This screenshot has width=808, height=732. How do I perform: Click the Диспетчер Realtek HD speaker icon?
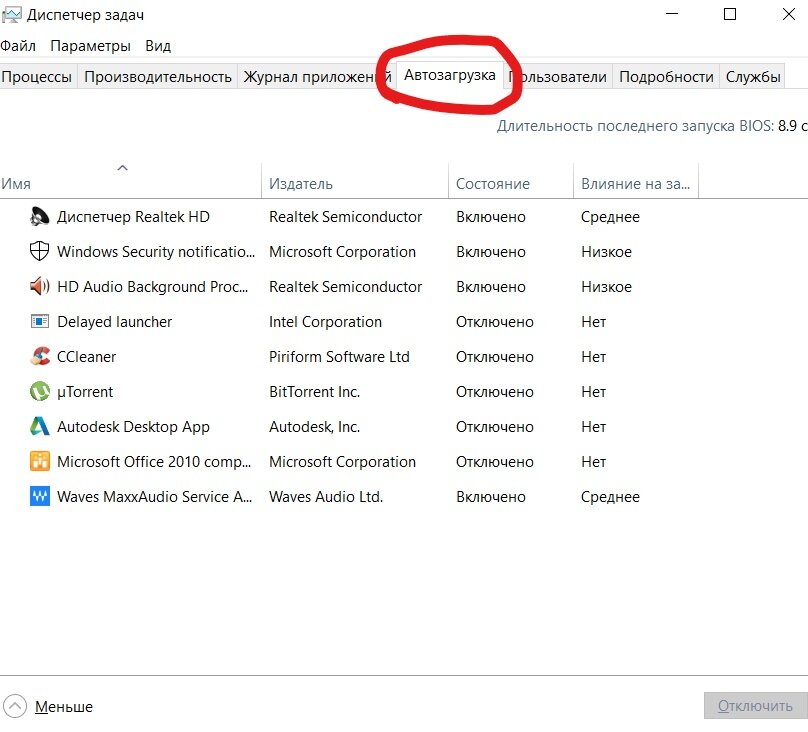39,217
